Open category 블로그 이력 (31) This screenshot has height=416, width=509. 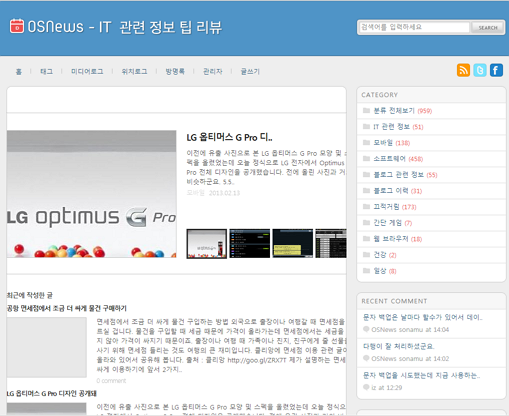click(x=398, y=190)
